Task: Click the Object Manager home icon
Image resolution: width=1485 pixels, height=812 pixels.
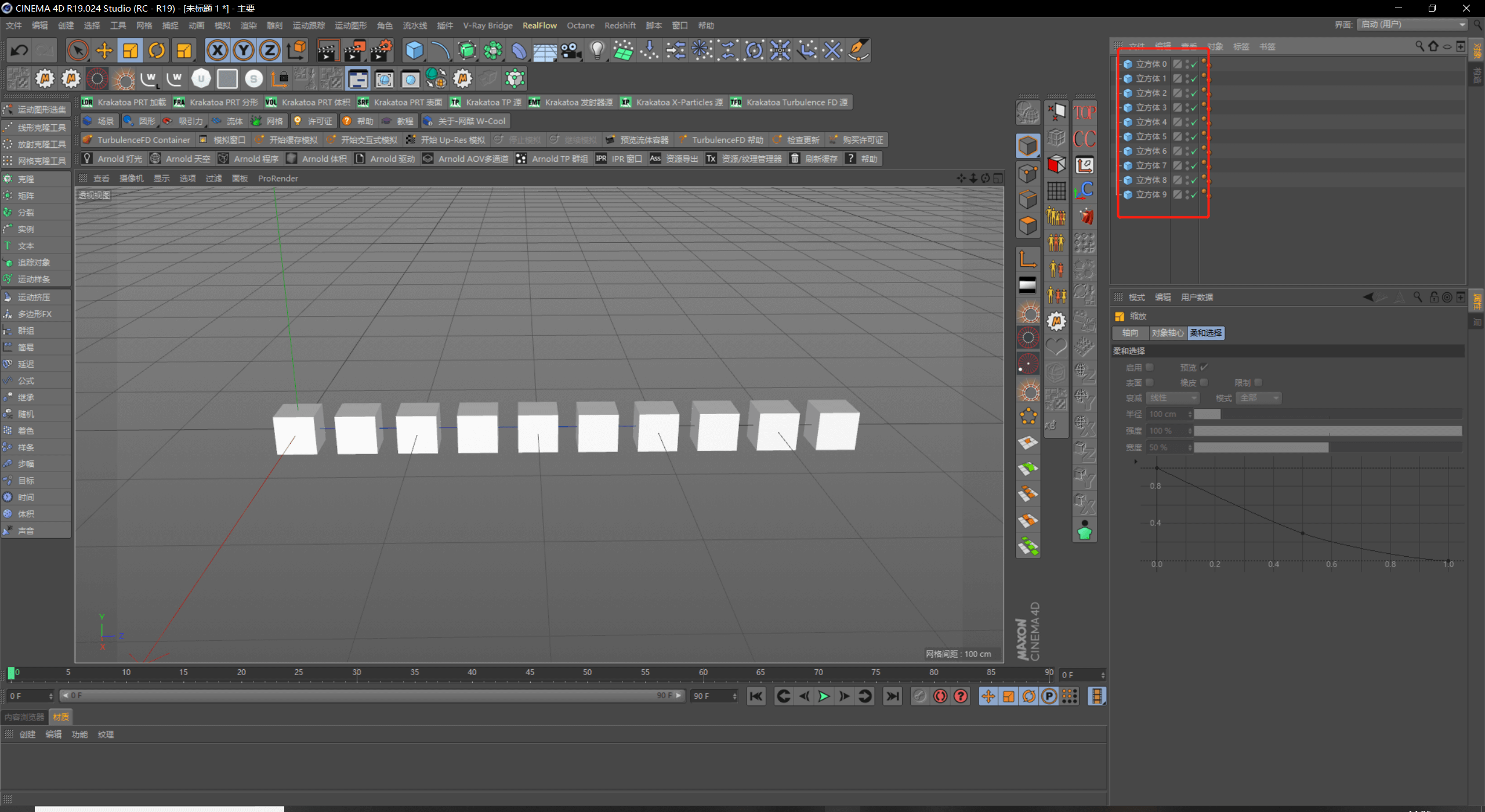Action: click(x=1433, y=46)
